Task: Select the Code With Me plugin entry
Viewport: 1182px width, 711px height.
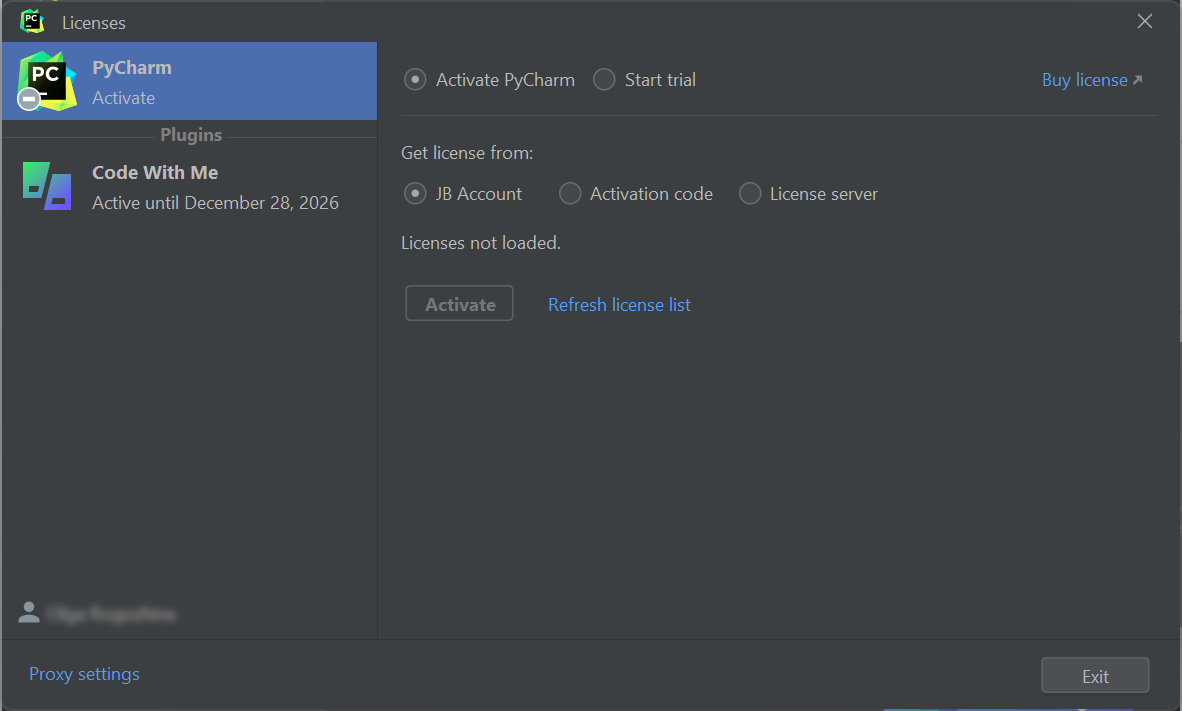Action: click(x=189, y=187)
